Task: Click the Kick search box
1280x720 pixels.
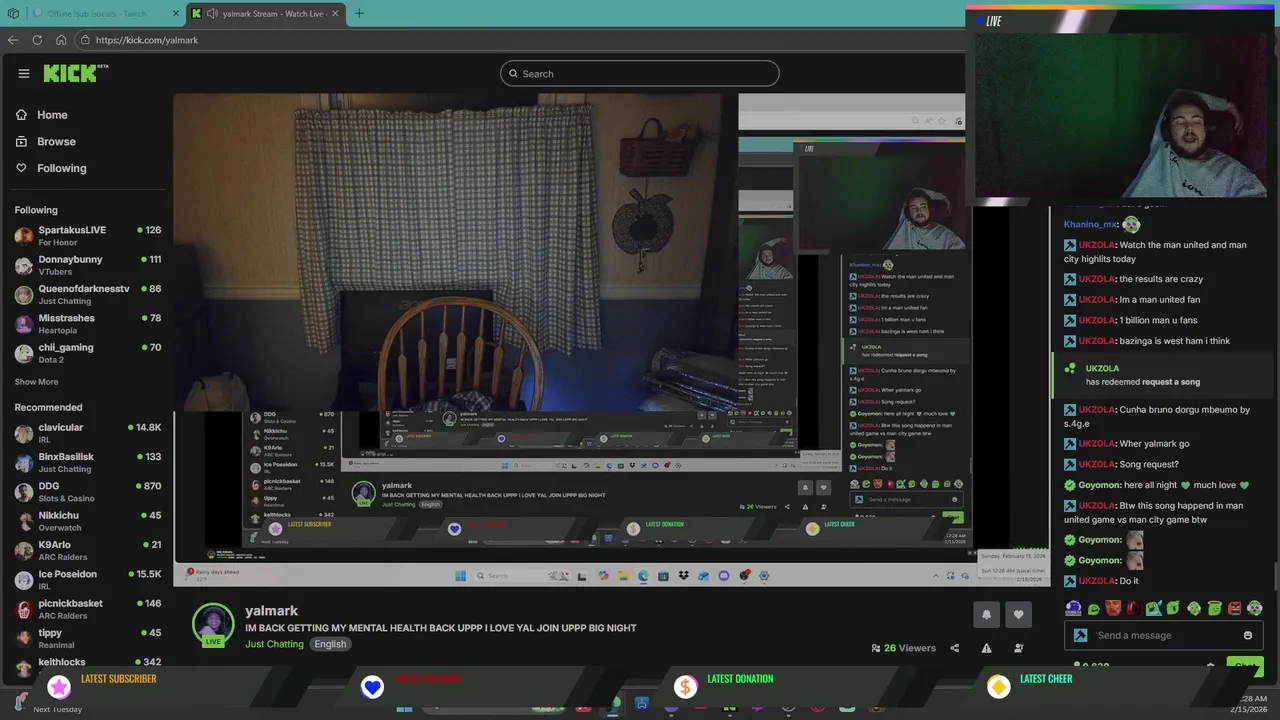Action: (640, 73)
